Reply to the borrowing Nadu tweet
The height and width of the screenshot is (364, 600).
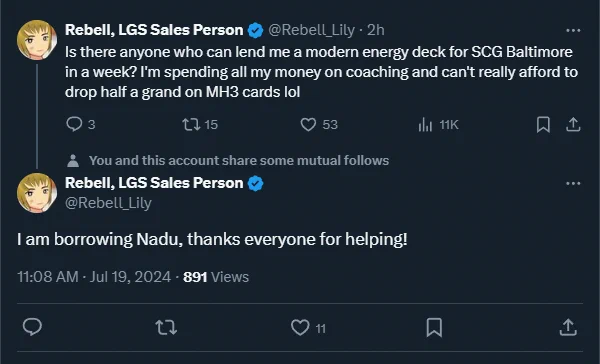coord(32,327)
